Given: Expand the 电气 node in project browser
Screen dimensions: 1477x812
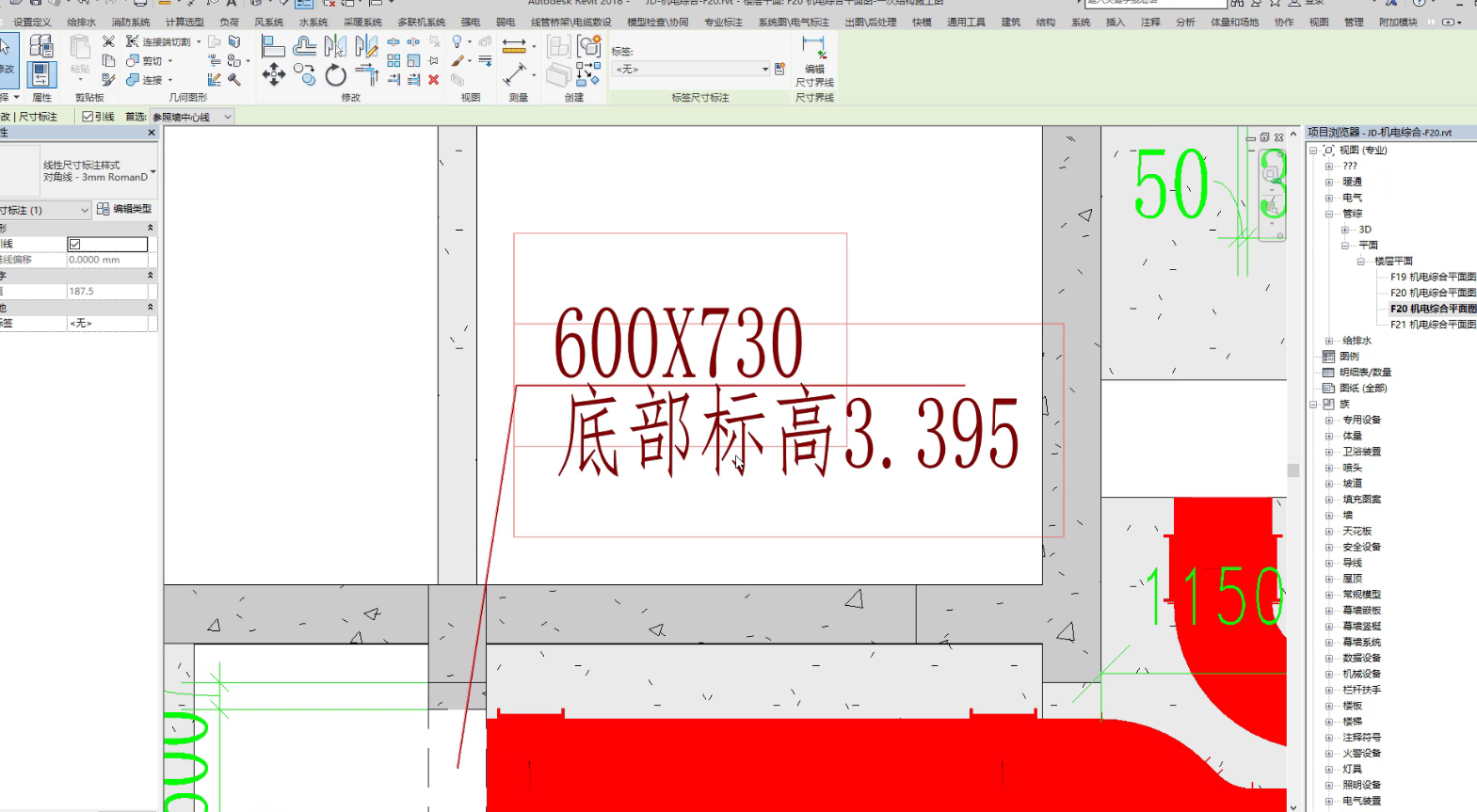Looking at the screenshot, I should point(1329,198).
